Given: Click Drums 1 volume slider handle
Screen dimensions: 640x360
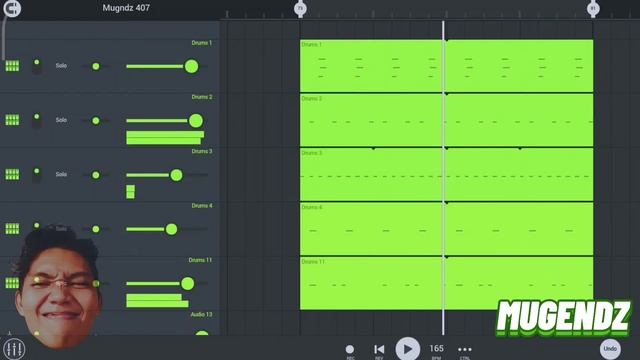Looking at the screenshot, I should 191,66.
